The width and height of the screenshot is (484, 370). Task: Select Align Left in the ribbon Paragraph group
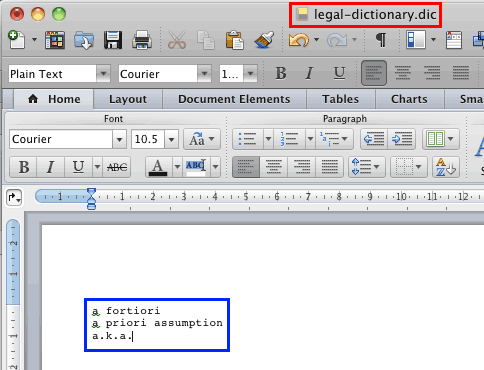point(246,167)
